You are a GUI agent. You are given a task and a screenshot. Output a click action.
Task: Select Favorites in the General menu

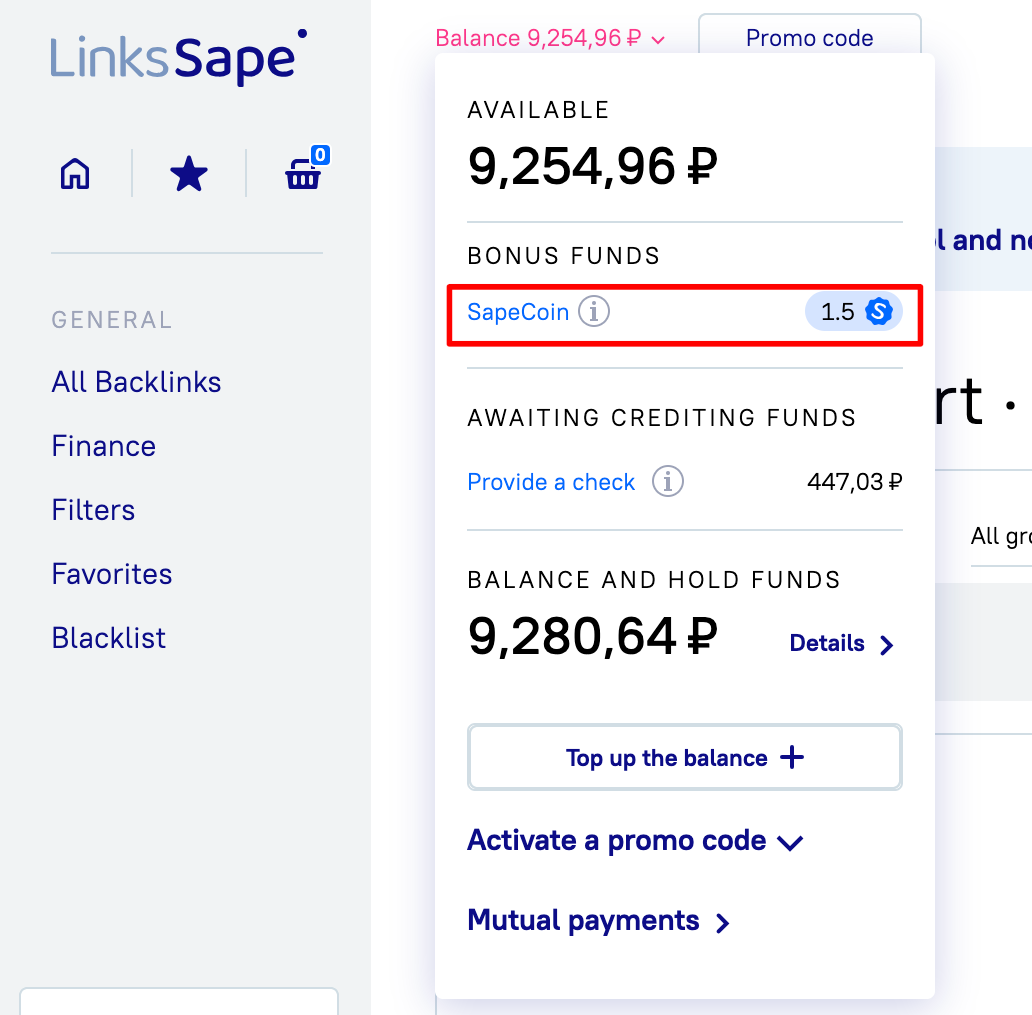pos(112,573)
